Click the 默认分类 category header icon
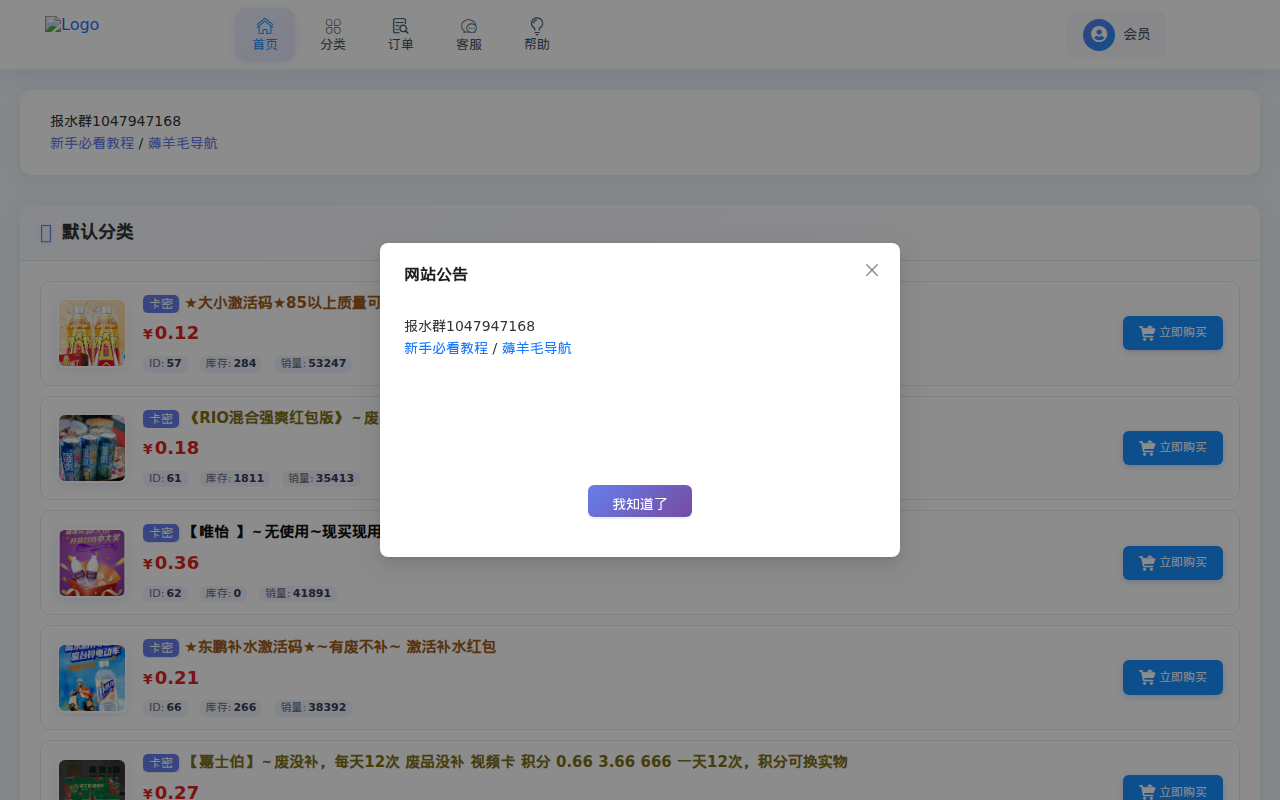The width and height of the screenshot is (1280, 800). pos(45,232)
